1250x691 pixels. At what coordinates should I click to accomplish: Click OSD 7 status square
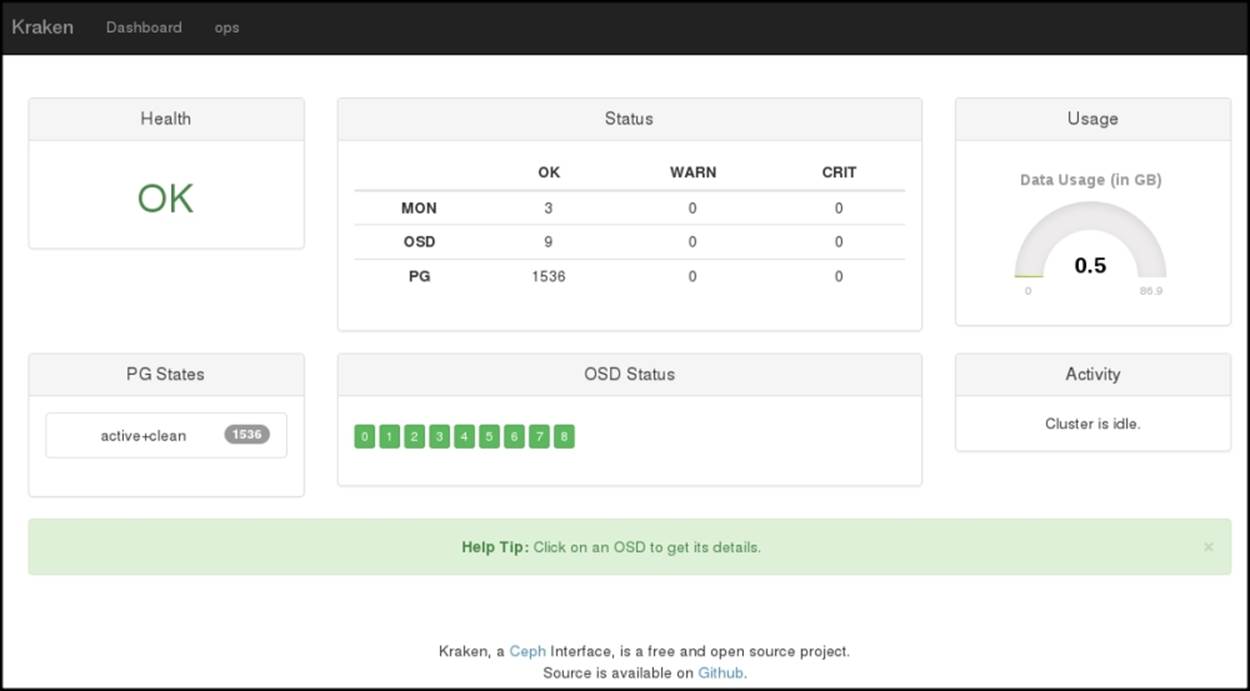pyautogui.click(x=539, y=436)
